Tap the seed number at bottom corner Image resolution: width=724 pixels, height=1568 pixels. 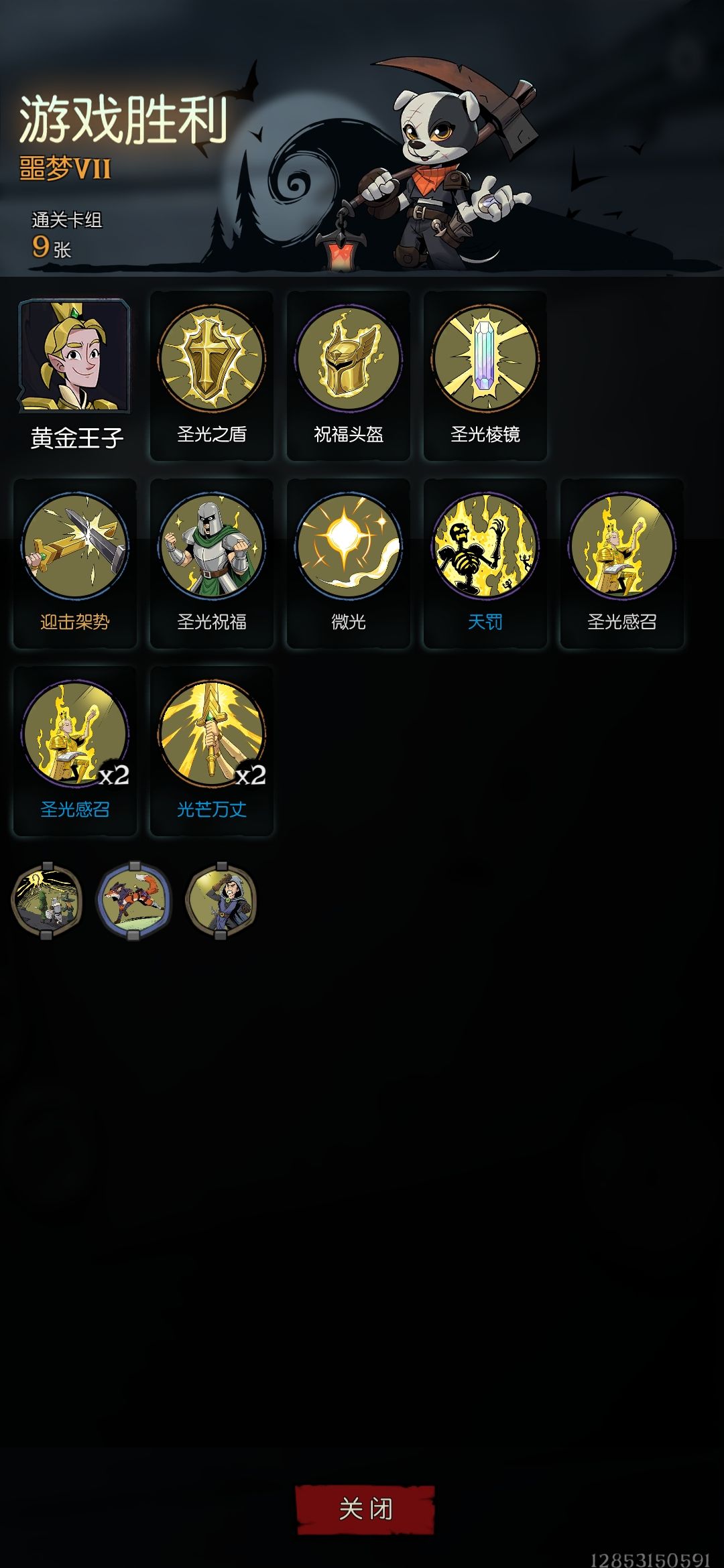point(650,1559)
